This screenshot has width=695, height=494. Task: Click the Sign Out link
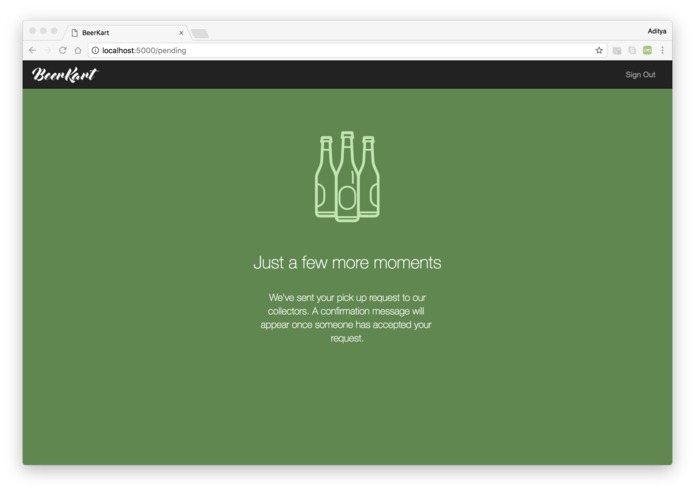click(640, 74)
